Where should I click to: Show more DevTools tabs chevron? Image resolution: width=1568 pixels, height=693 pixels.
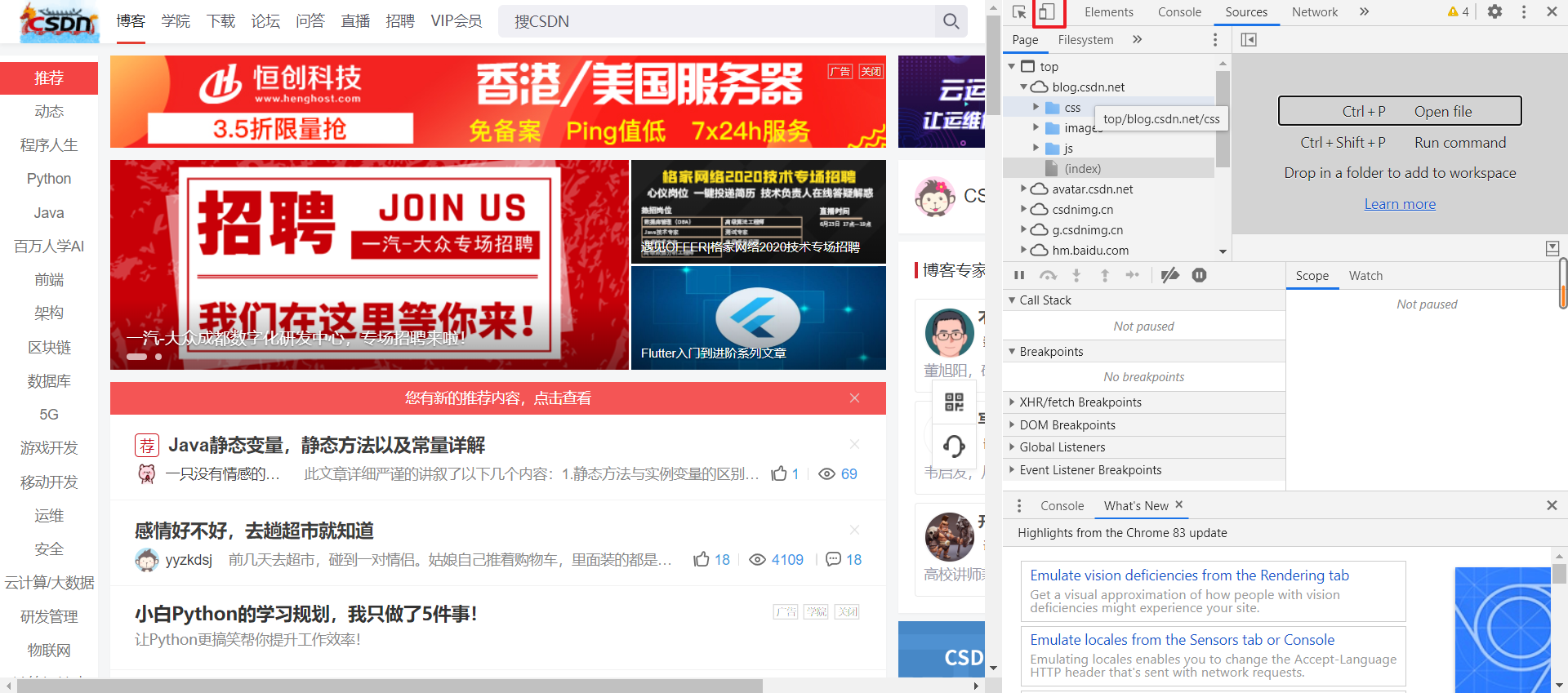pyautogui.click(x=1364, y=11)
